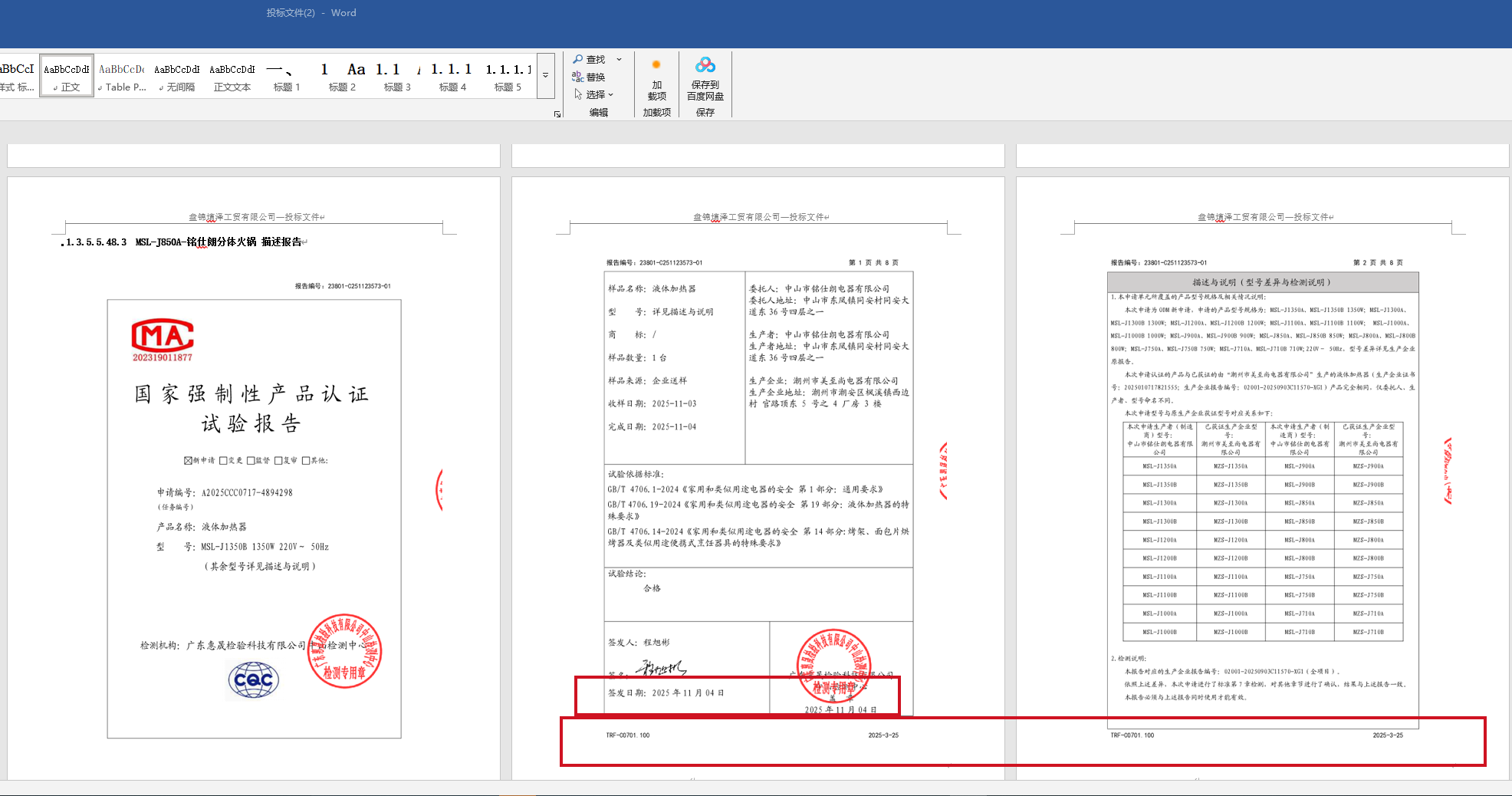Image resolution: width=1512 pixels, height=796 pixels.
Task: Apply the 标题 1 heading style
Action: (x=287, y=77)
